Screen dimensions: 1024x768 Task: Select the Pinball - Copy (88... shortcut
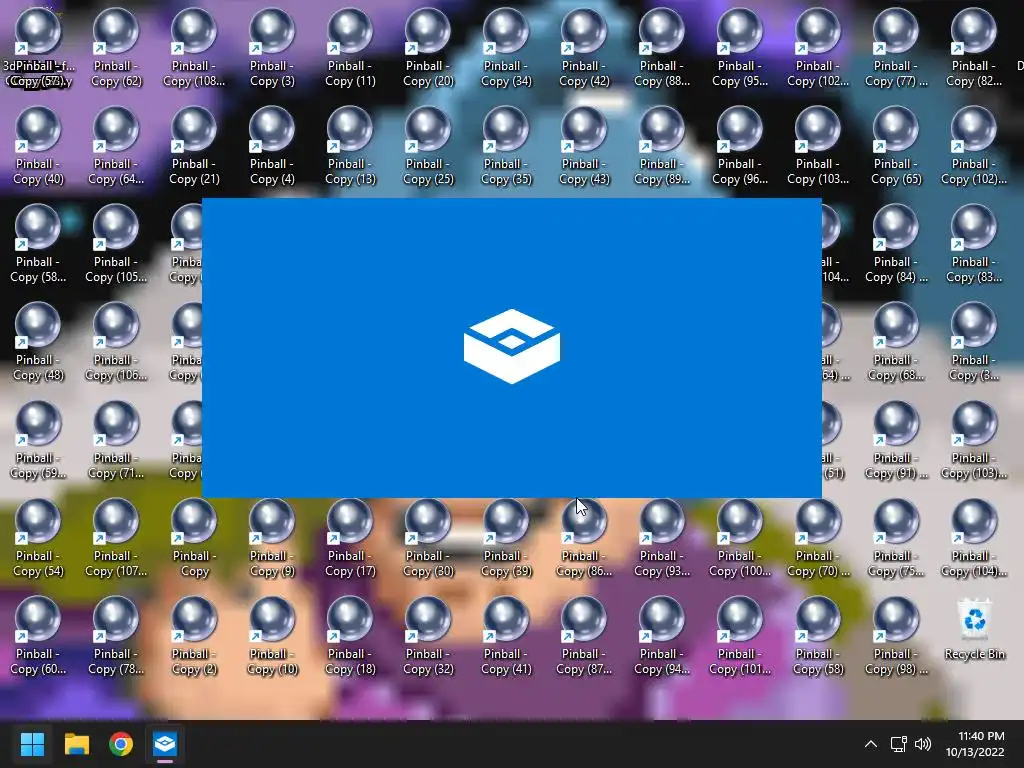tap(662, 48)
